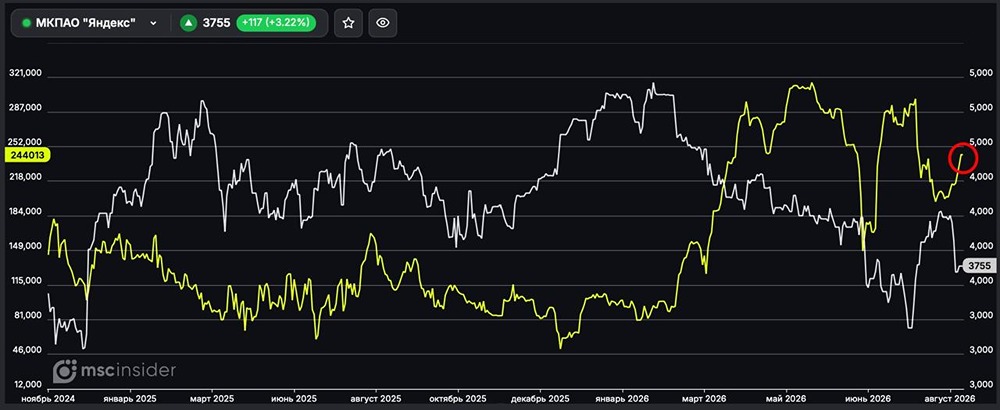This screenshot has height=410, width=1000.
Task: Click the май 2026 date label
Action: pyautogui.click(x=784, y=398)
